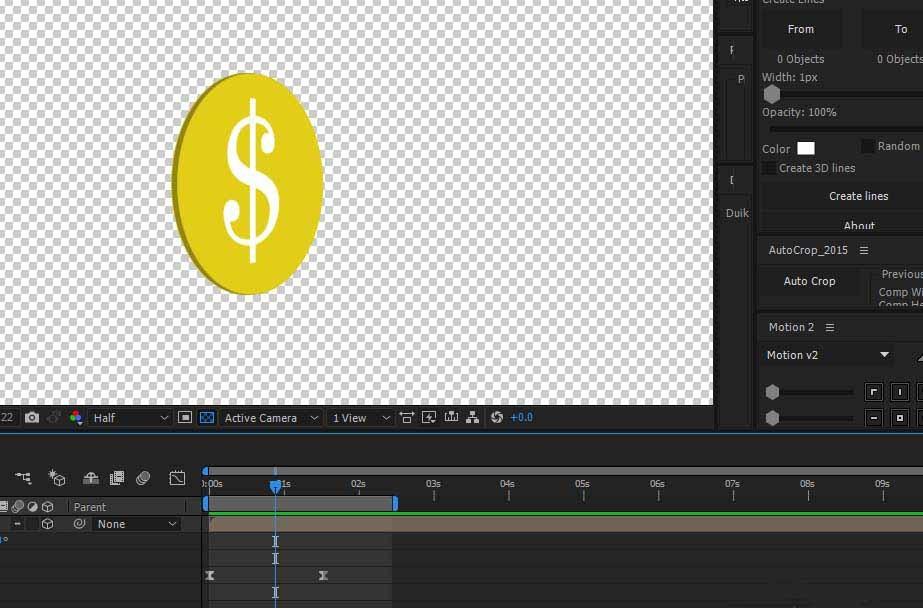
Task: Enable the Create 3D lines checkbox
Action: [769, 168]
